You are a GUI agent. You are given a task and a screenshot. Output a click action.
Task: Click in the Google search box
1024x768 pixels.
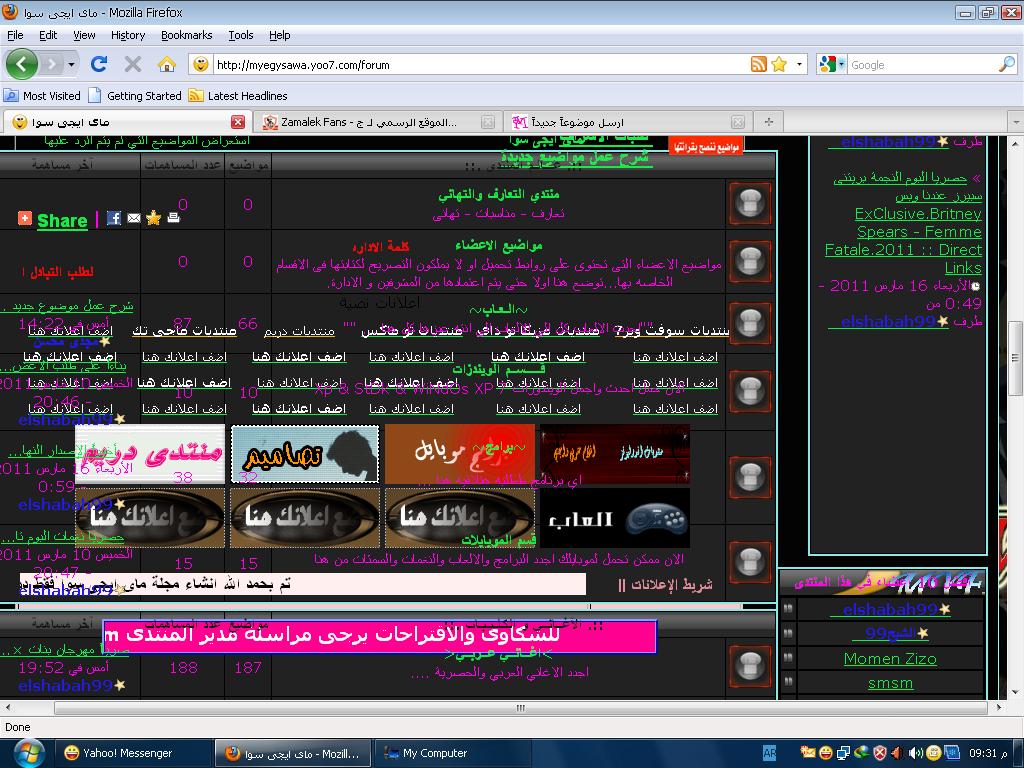point(922,65)
